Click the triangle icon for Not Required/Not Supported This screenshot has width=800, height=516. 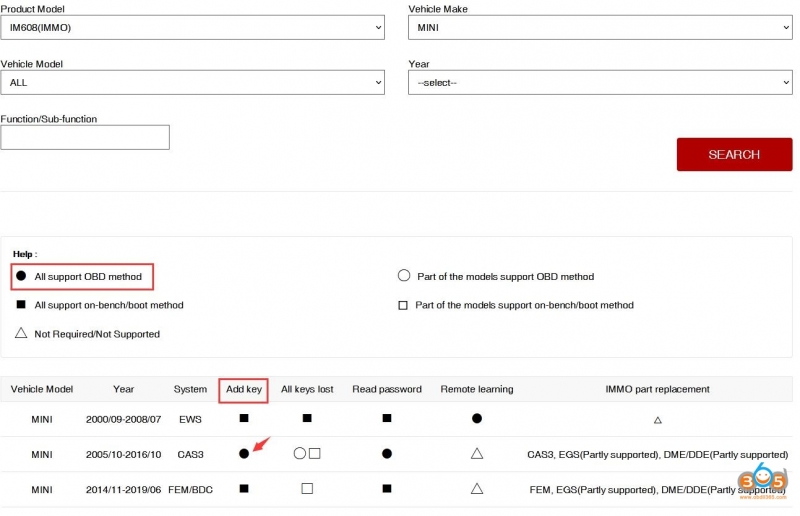pyautogui.click(x=21, y=333)
